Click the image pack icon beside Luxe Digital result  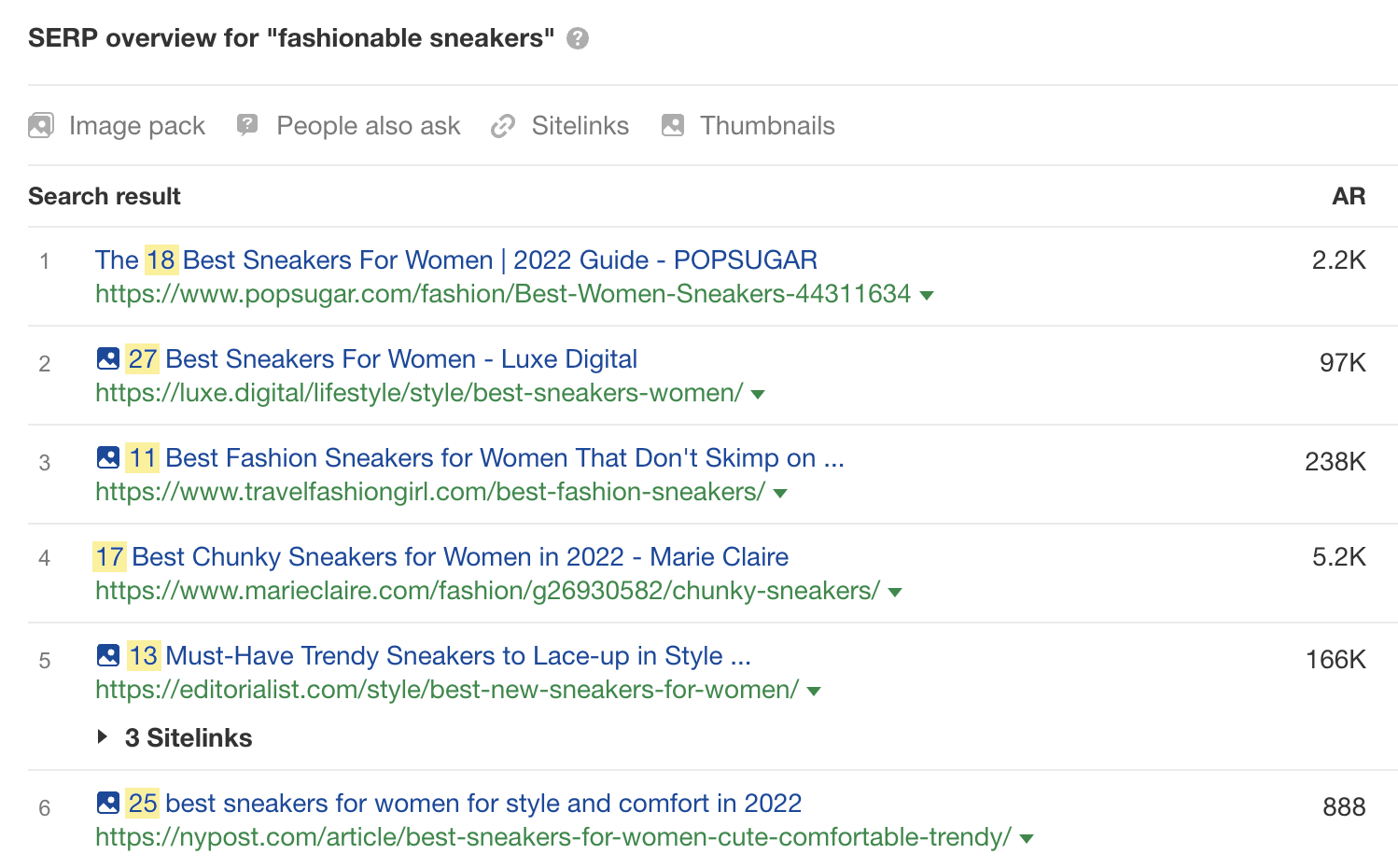point(107,357)
